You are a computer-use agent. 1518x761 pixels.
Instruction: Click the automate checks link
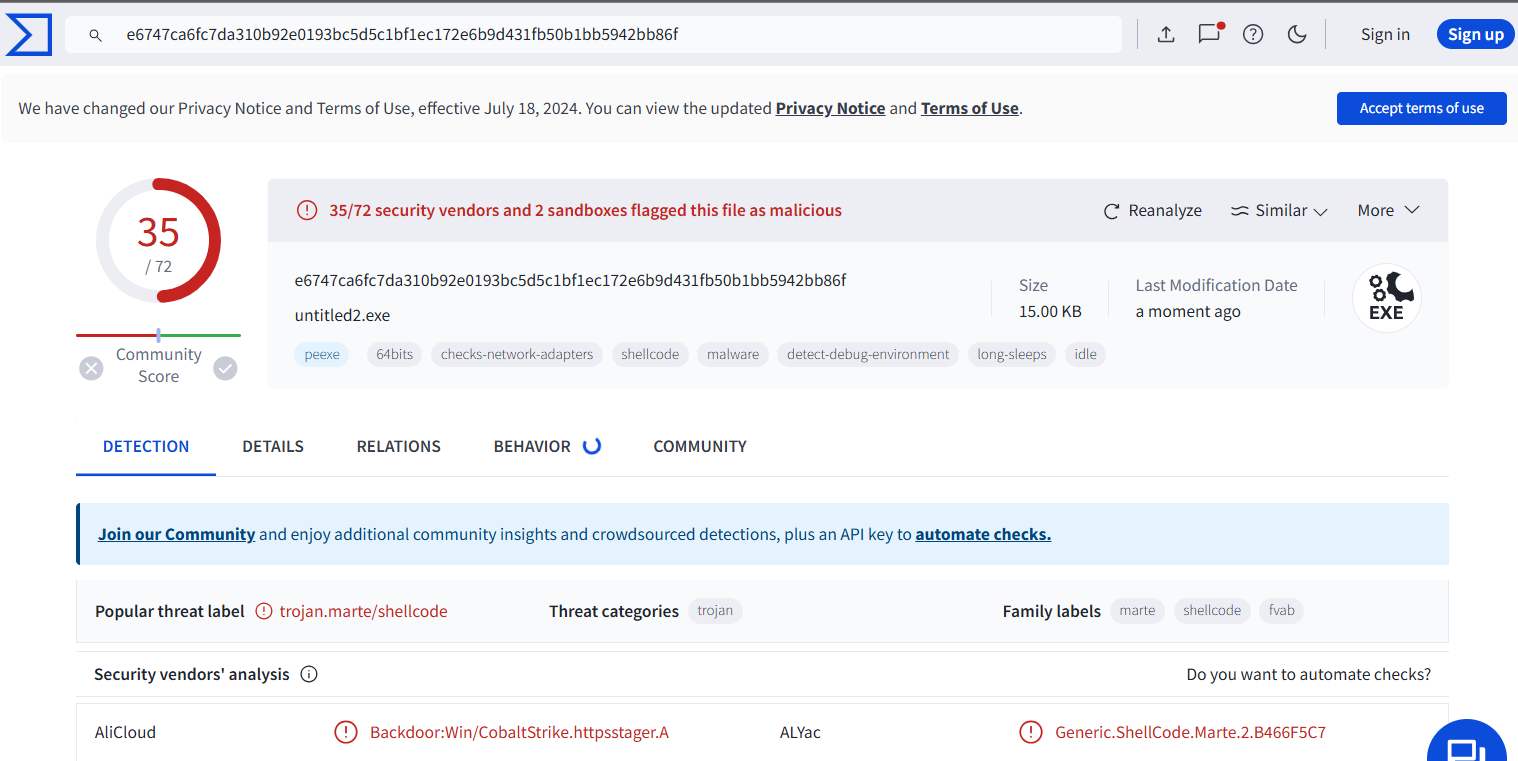pyautogui.click(x=983, y=535)
